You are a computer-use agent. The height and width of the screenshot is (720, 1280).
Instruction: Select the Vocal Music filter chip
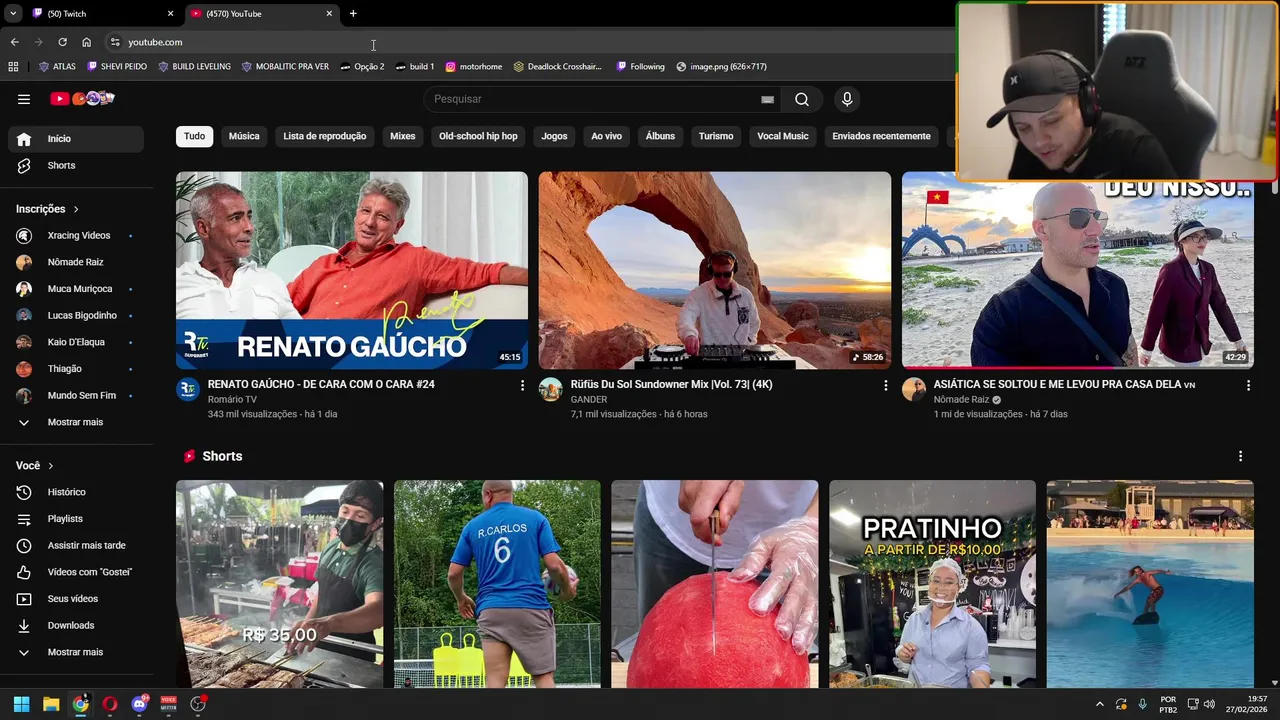pyautogui.click(x=783, y=136)
